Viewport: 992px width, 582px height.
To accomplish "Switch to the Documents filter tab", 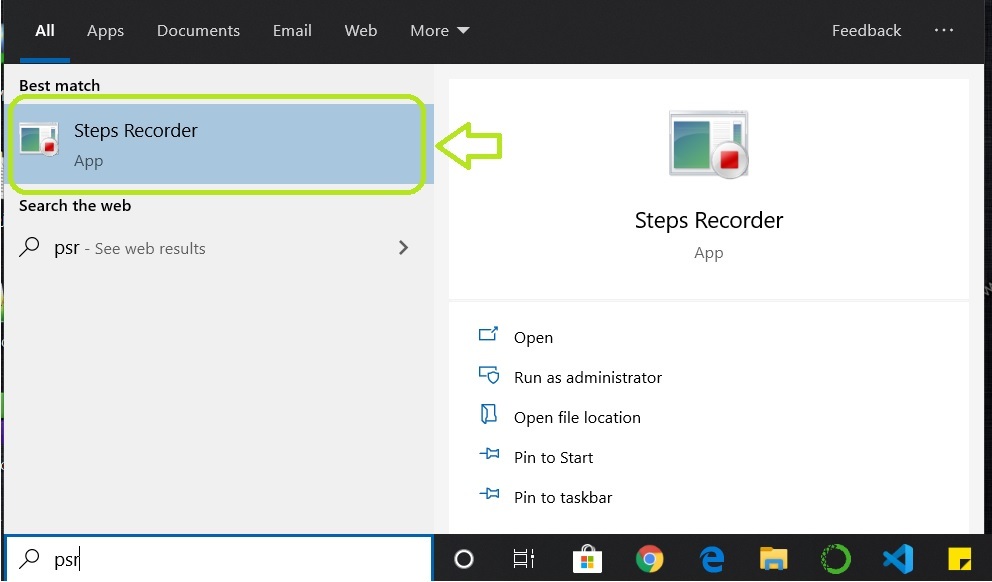I will [198, 31].
